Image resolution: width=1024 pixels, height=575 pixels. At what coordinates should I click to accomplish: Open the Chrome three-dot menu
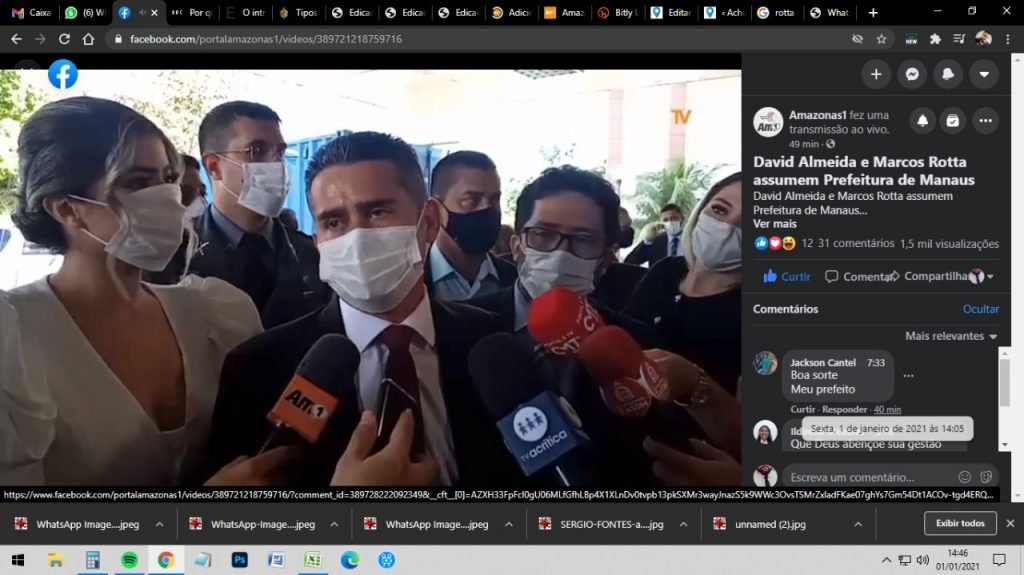1008,39
